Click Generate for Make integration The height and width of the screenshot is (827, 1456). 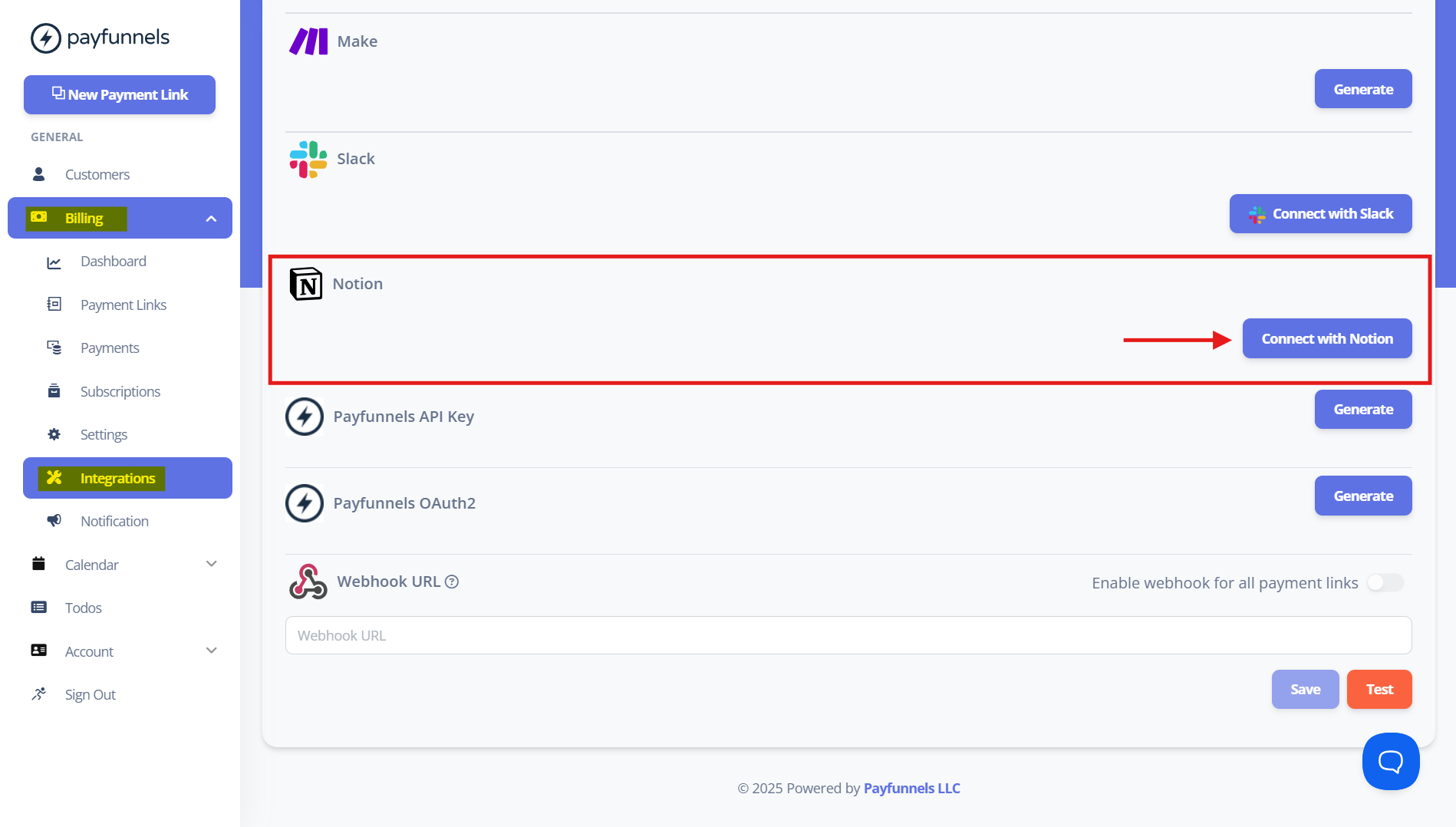[1363, 89]
